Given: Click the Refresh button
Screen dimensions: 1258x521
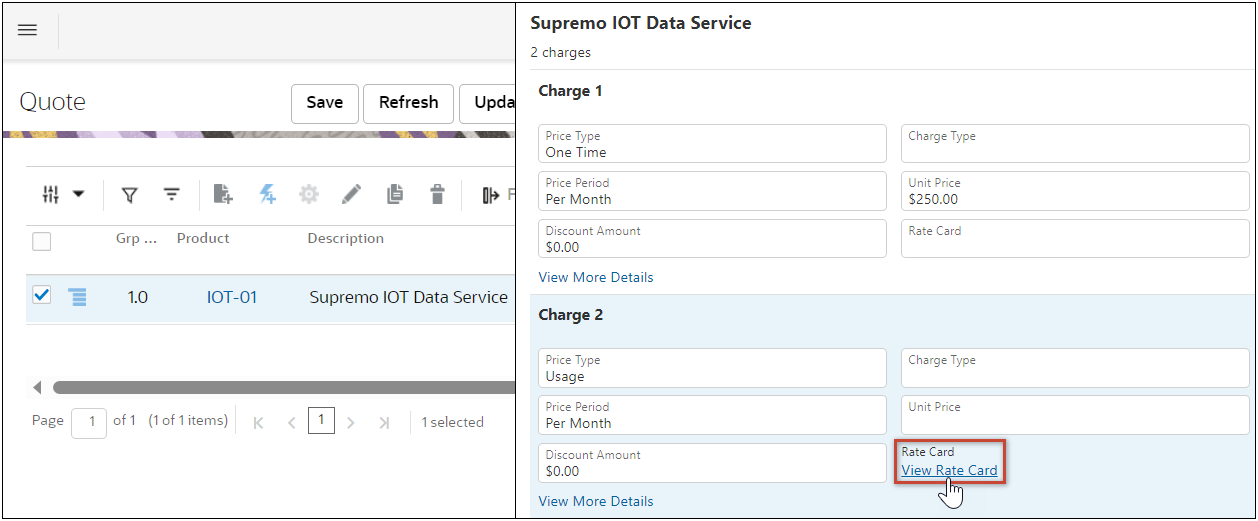Looking at the screenshot, I should 408,103.
